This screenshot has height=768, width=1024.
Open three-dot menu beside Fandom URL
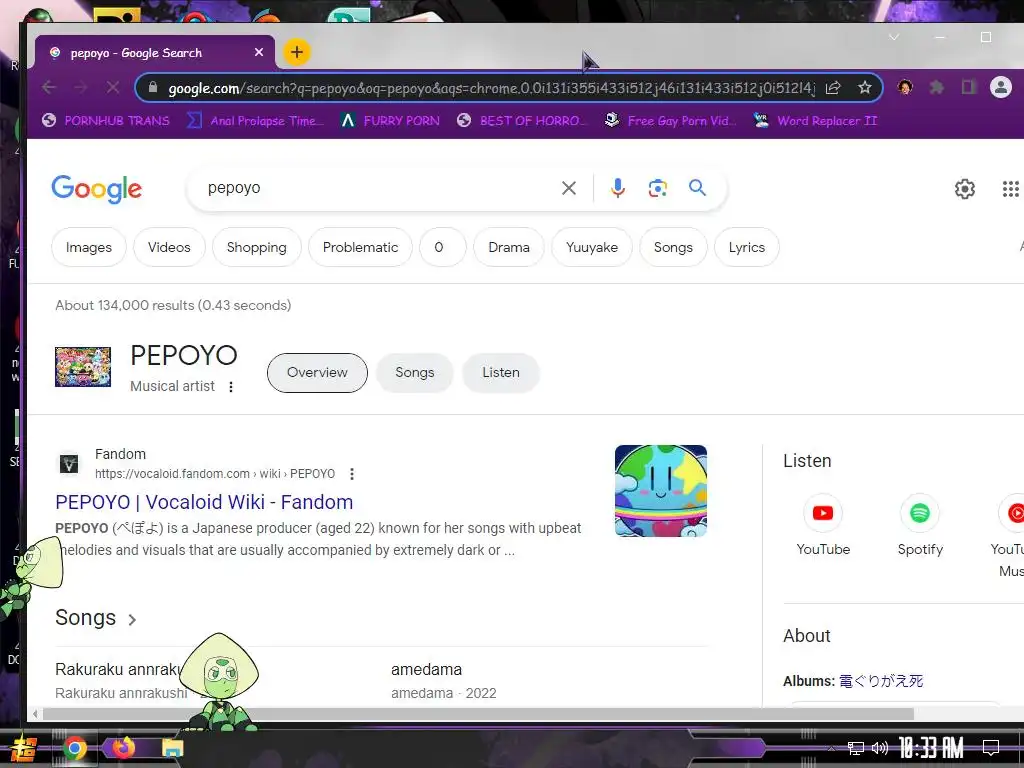click(x=352, y=474)
